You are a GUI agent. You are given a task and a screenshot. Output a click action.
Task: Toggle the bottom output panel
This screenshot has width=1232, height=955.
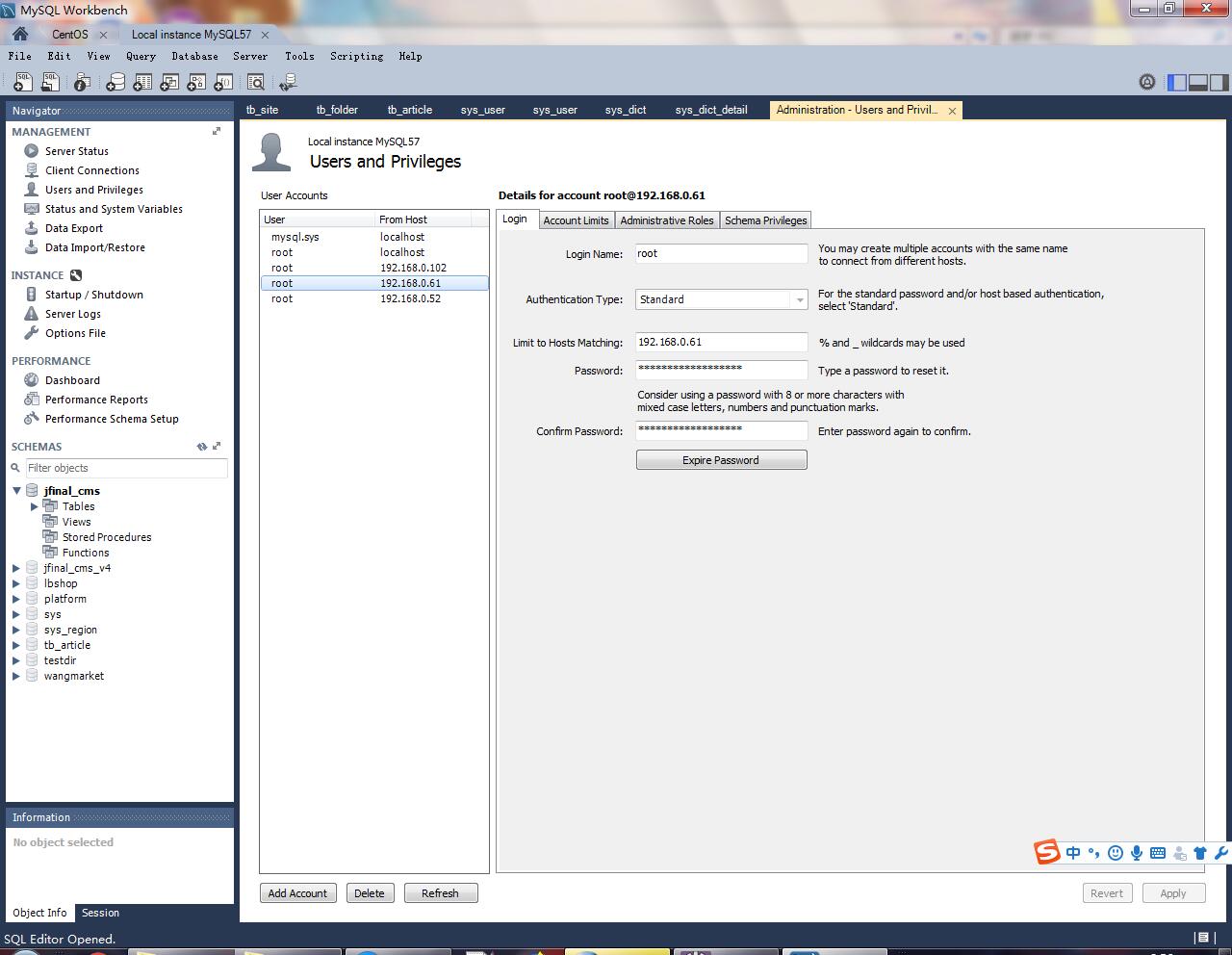tap(1198, 82)
